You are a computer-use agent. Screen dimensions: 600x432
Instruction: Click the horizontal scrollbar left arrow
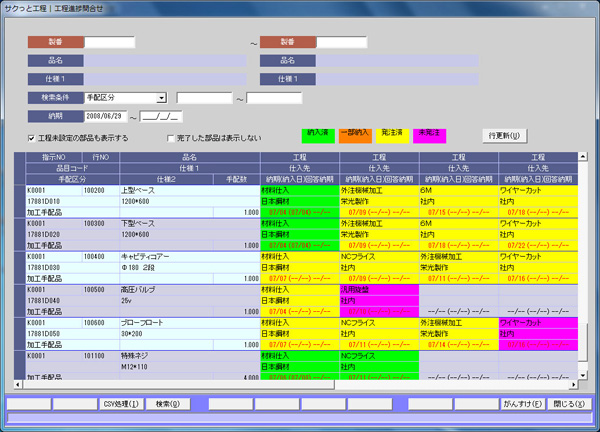[18, 384]
